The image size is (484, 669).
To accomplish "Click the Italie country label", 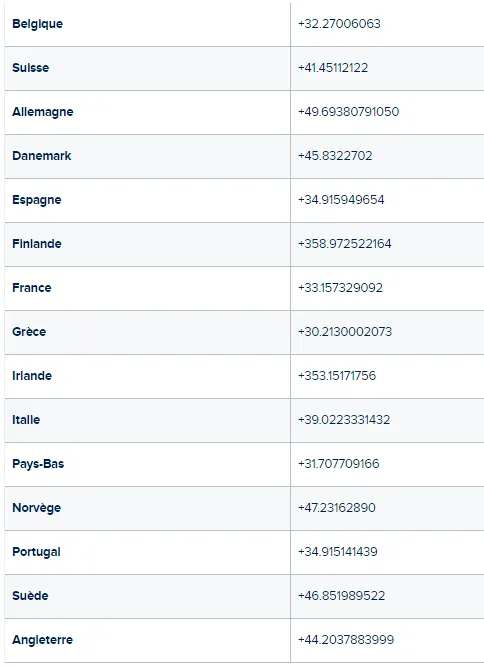I will (26, 420).
